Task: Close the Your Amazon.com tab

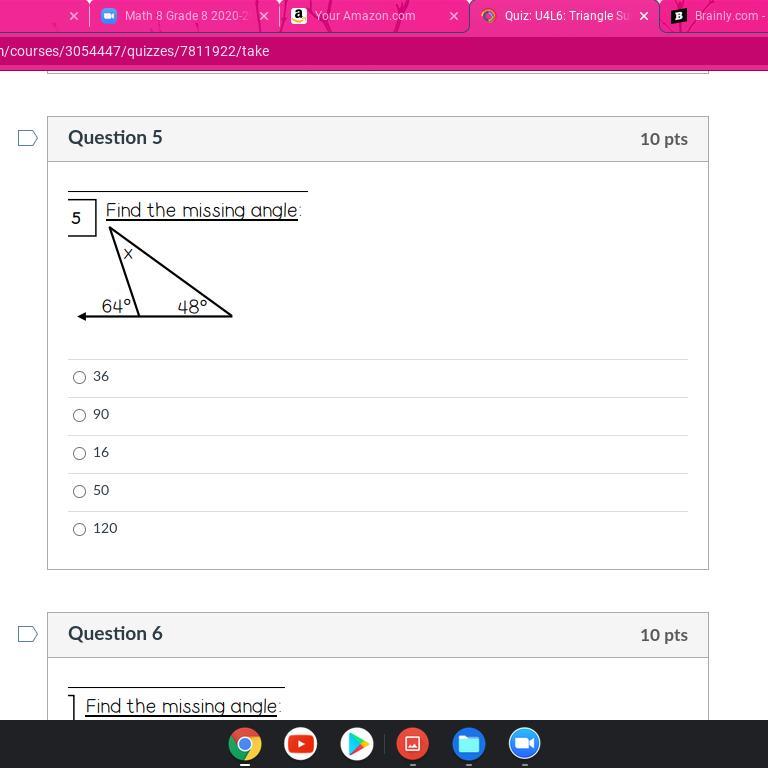Action: (x=454, y=16)
